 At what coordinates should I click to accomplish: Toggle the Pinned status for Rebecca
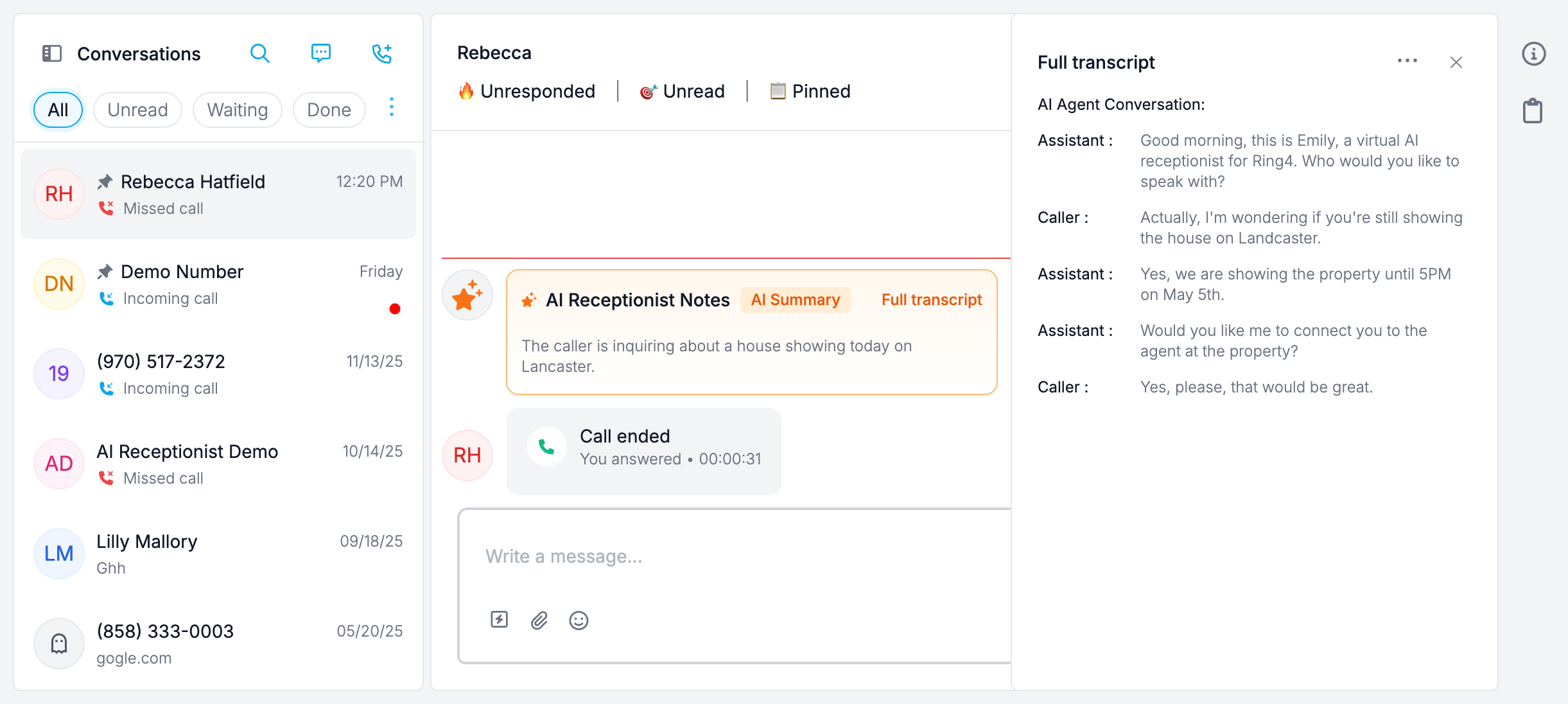click(x=810, y=91)
